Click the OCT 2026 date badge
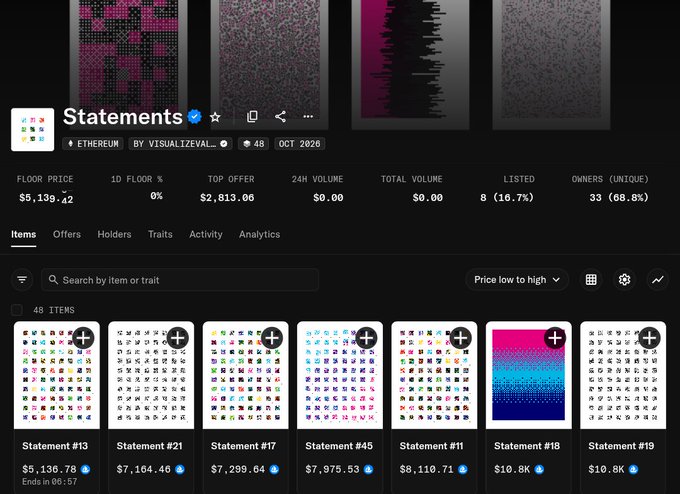Image resolution: width=680 pixels, height=494 pixels. (299, 144)
